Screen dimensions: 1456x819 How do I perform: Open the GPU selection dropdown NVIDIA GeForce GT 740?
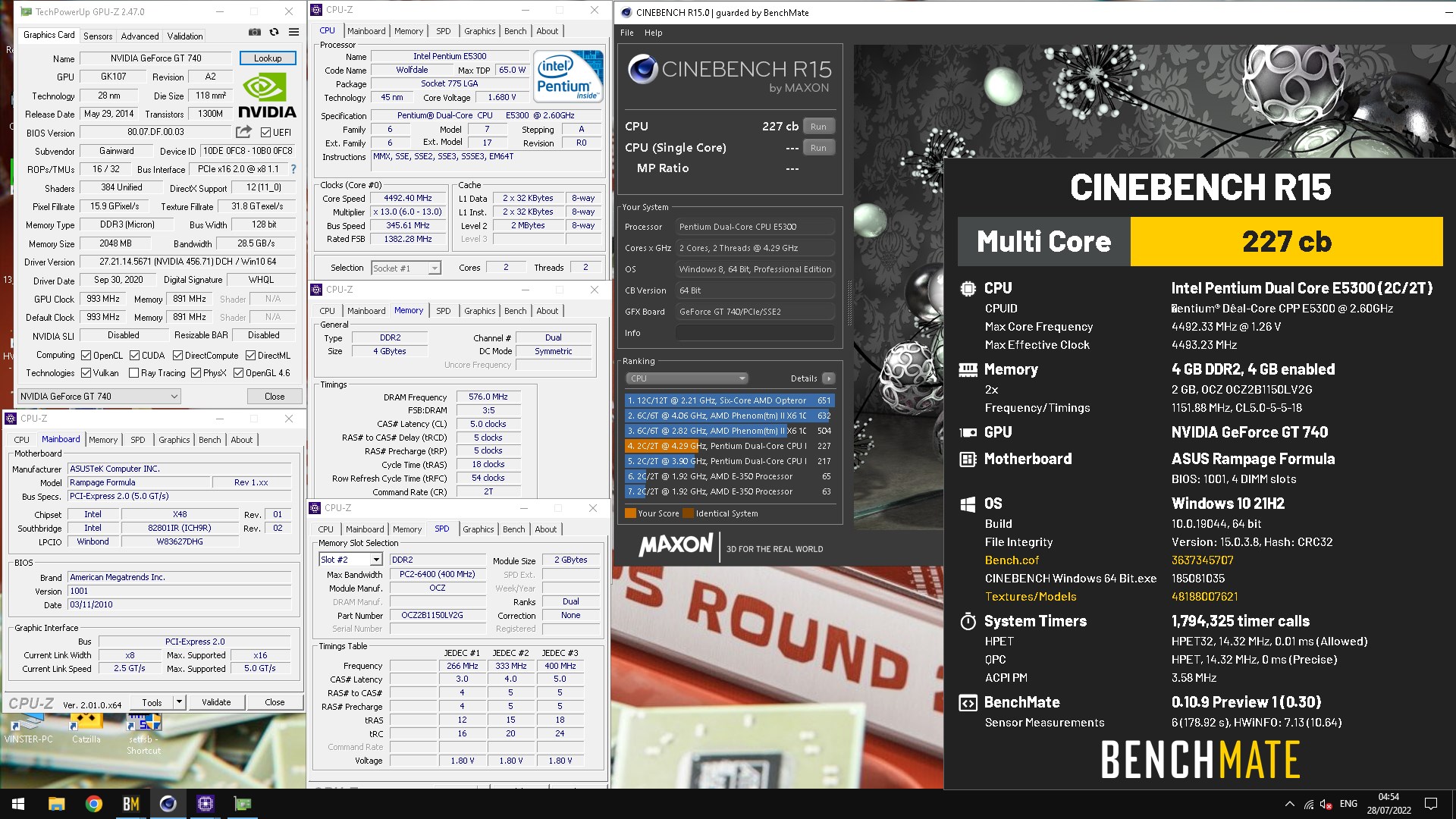(x=99, y=396)
